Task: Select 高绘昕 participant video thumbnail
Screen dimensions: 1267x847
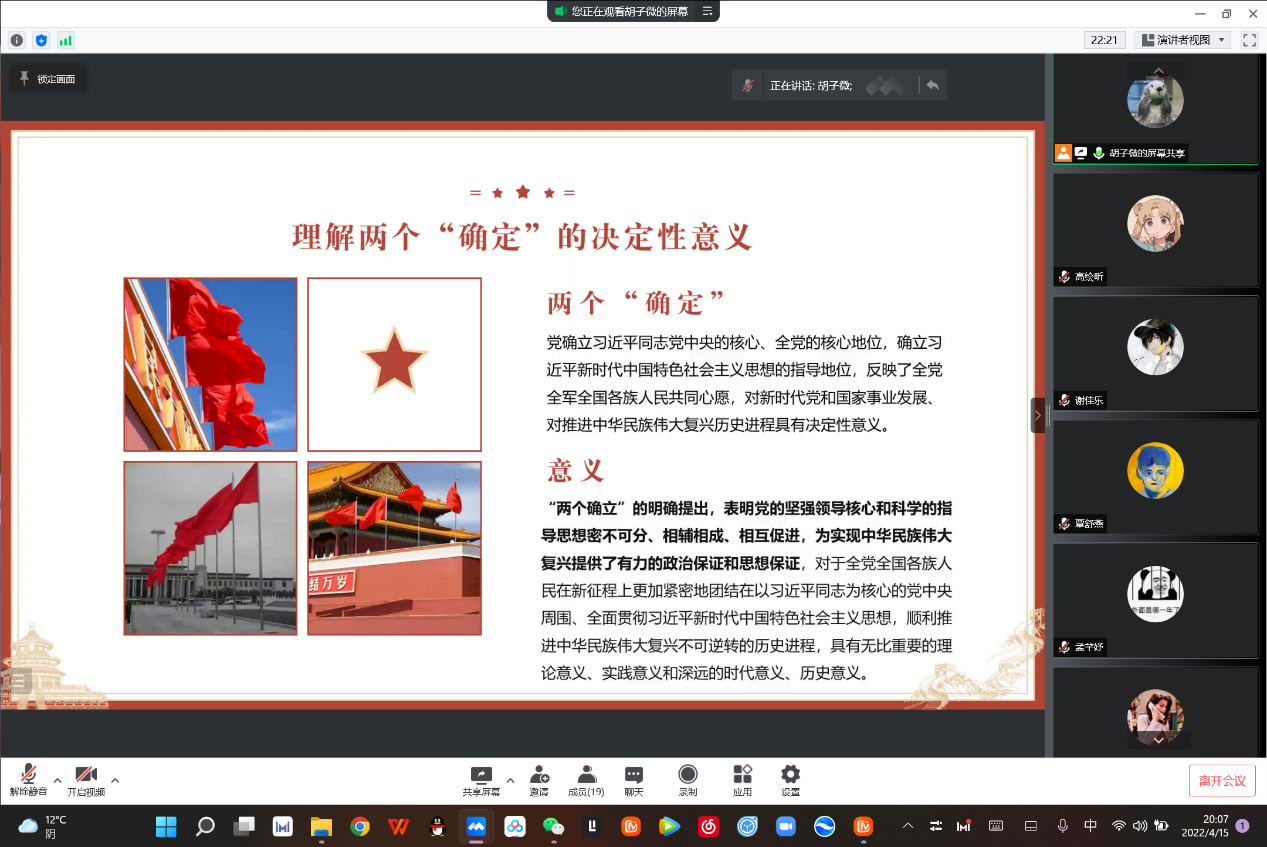Action: click(x=1155, y=229)
